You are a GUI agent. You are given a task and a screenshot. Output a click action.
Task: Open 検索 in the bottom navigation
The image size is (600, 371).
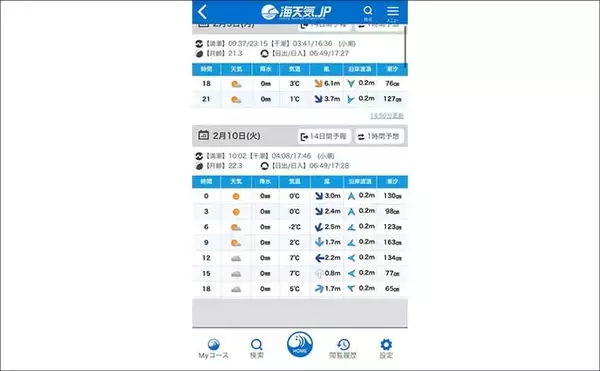256,348
